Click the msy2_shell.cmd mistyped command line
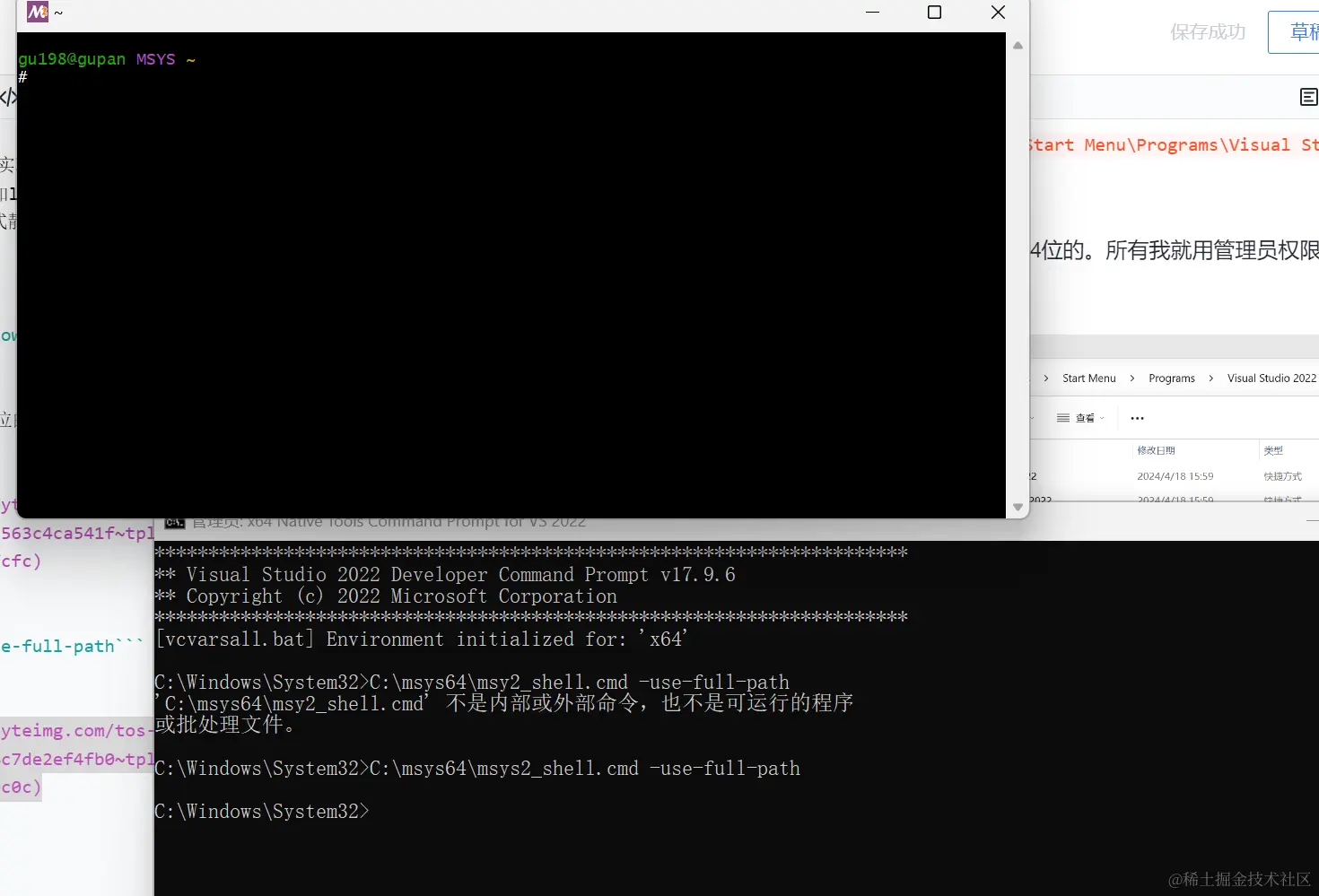Image resolution: width=1319 pixels, height=896 pixels. [x=472, y=683]
